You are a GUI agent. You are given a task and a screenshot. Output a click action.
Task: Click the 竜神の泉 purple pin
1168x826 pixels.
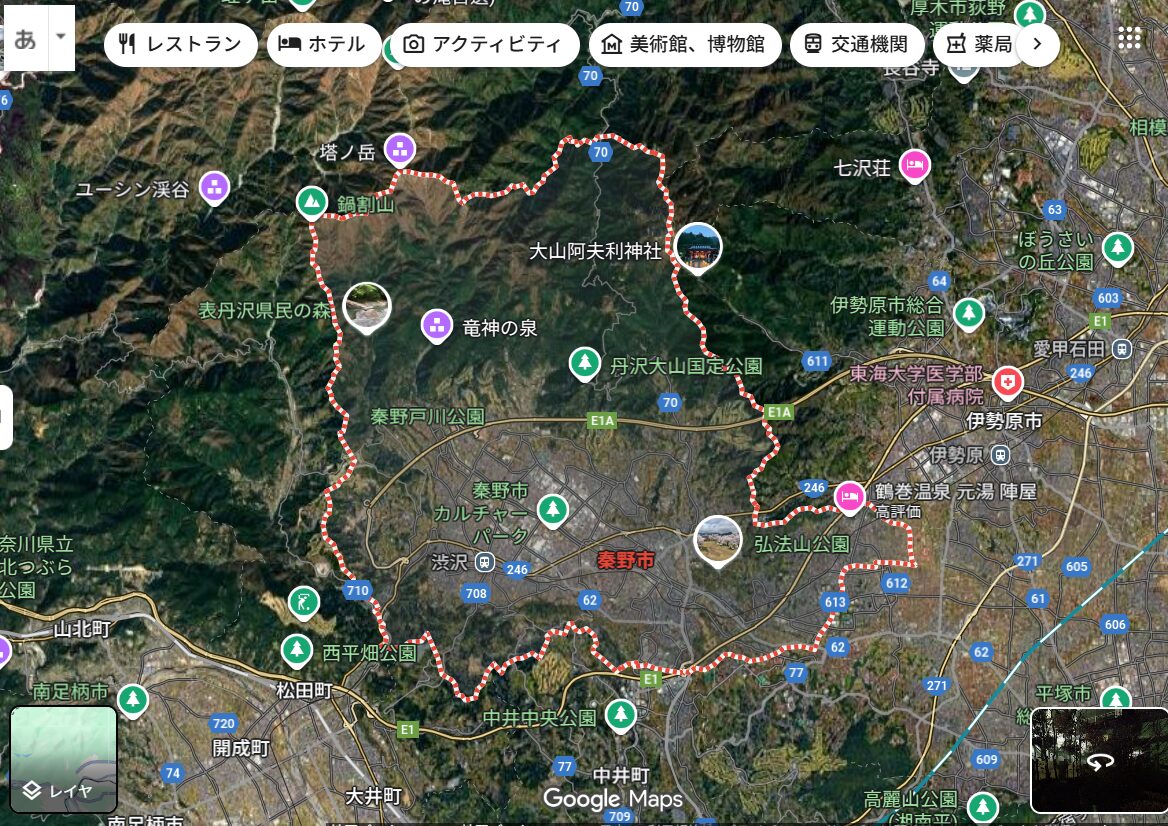pyautogui.click(x=435, y=324)
